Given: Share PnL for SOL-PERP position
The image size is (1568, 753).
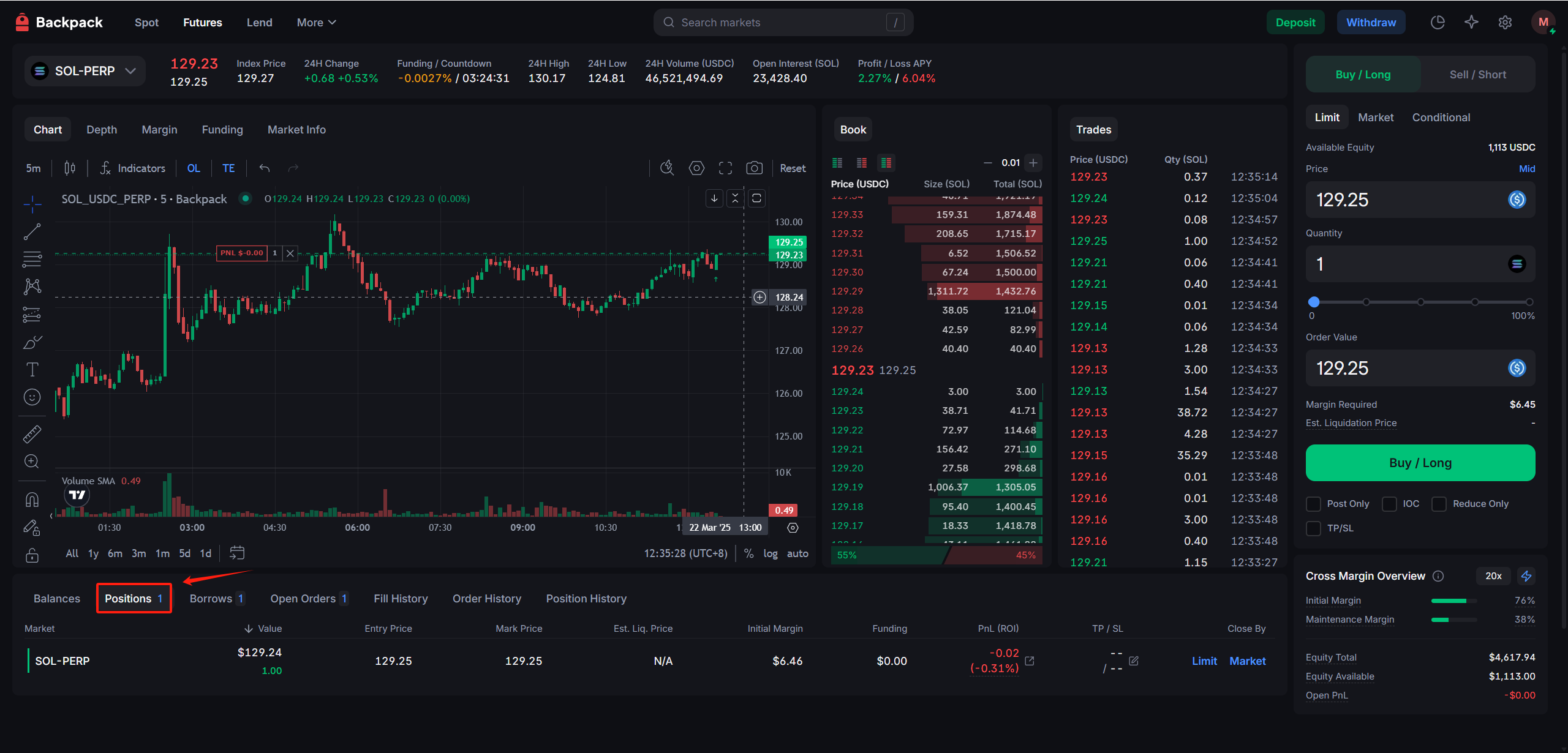Looking at the screenshot, I should click(x=1030, y=661).
